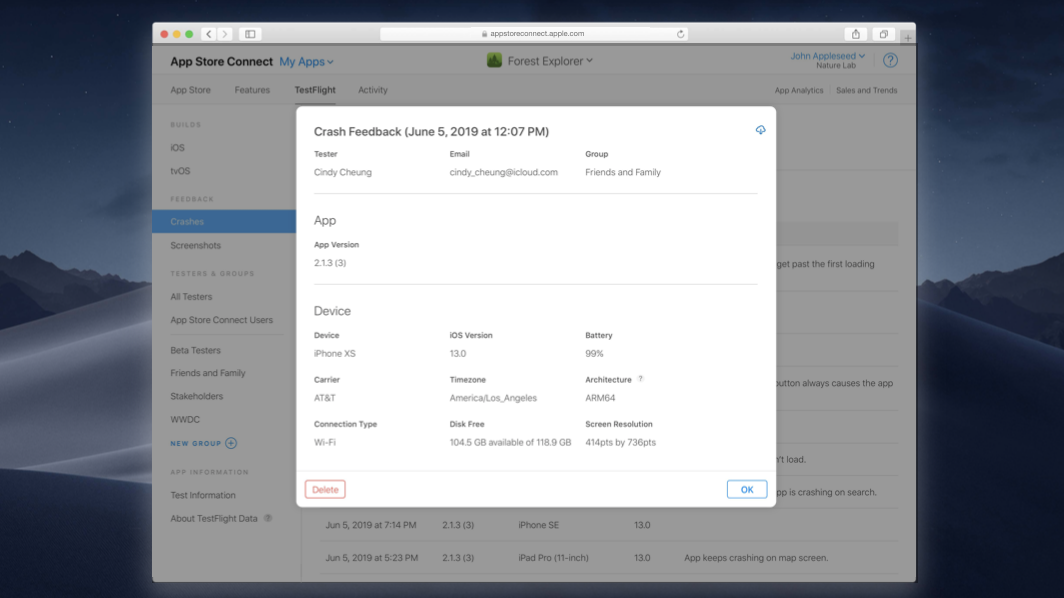This screenshot has width=1064, height=598.
Task: Reload the page with refresh icon
Action: pos(680,34)
